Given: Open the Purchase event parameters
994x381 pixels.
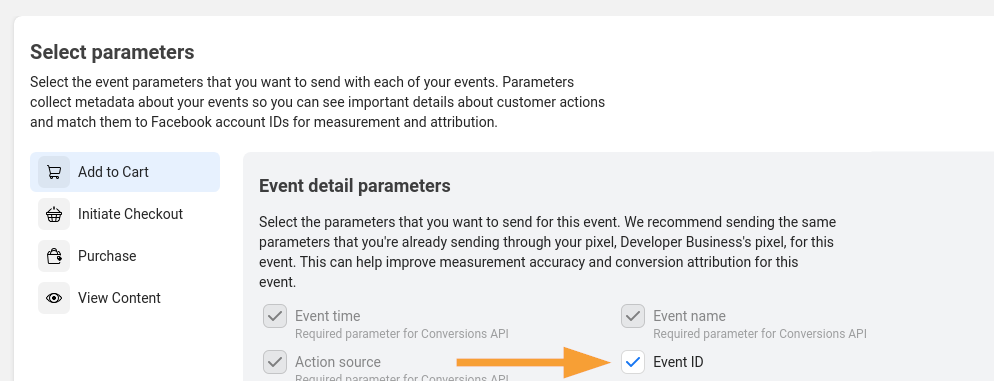Looking at the screenshot, I should (125, 256).
